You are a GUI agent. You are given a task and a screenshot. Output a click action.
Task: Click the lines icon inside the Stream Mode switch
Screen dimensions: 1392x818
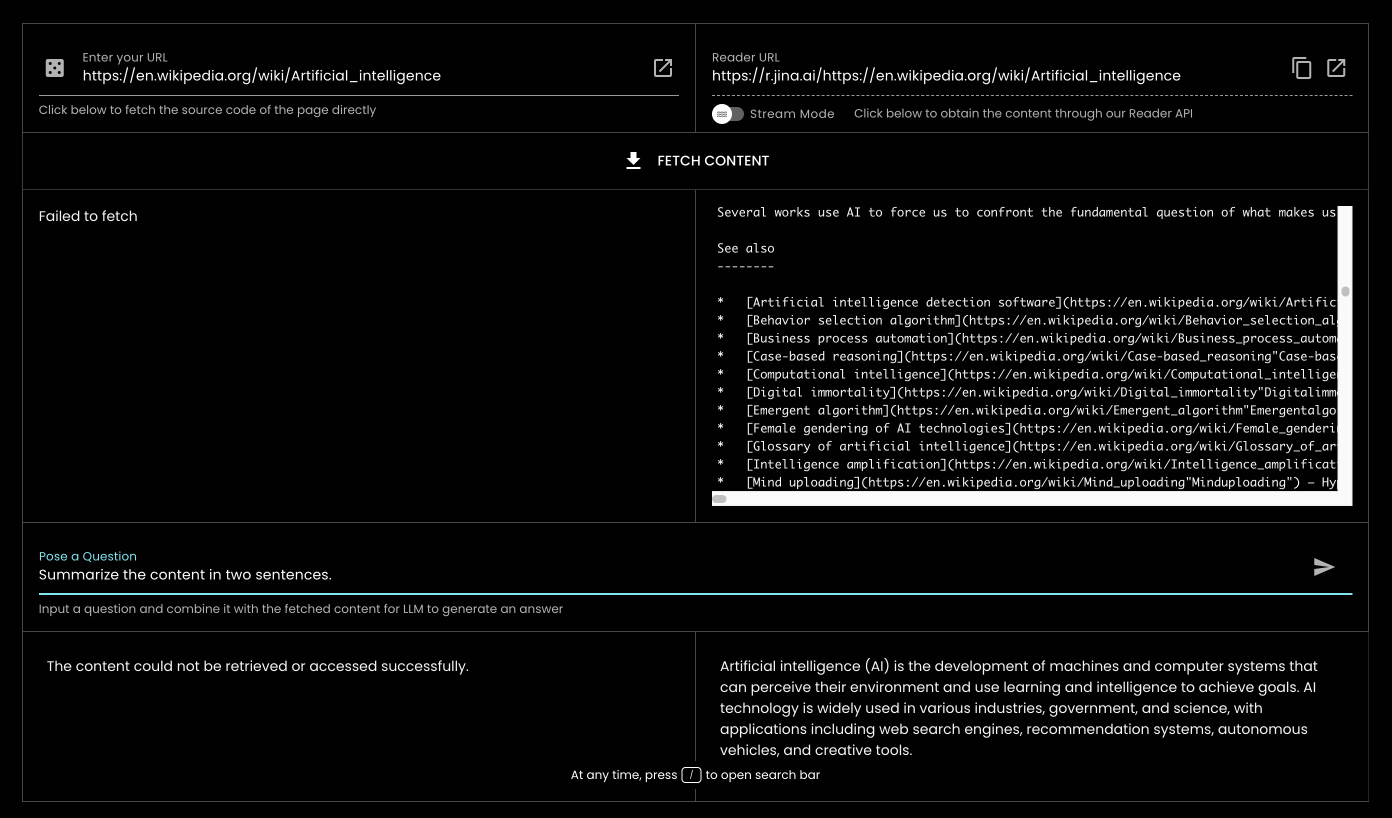click(722, 114)
